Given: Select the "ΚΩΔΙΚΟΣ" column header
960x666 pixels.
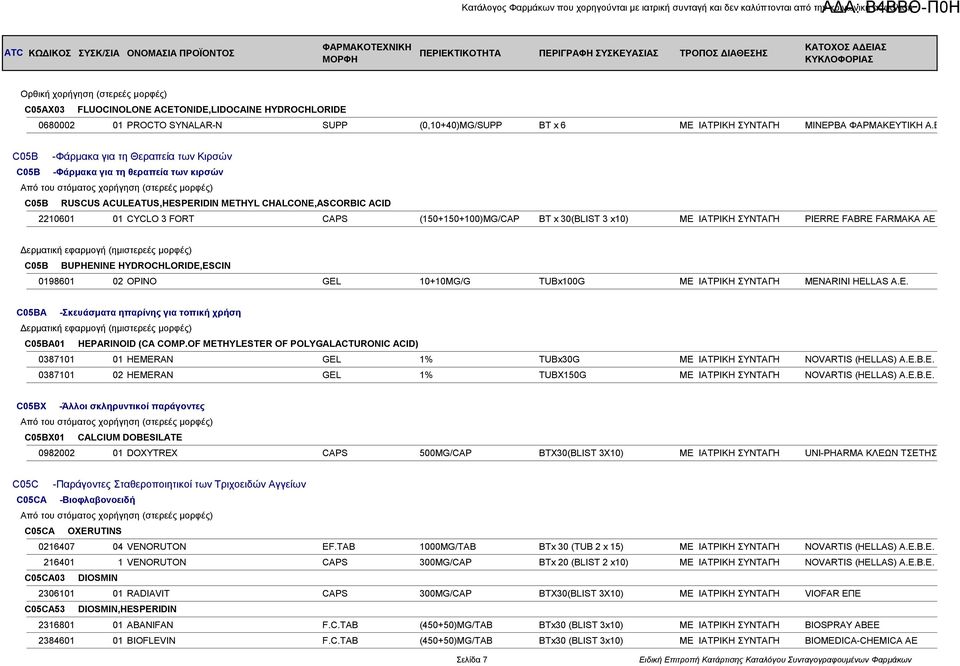Looking at the screenshot, I should (x=50, y=53).
